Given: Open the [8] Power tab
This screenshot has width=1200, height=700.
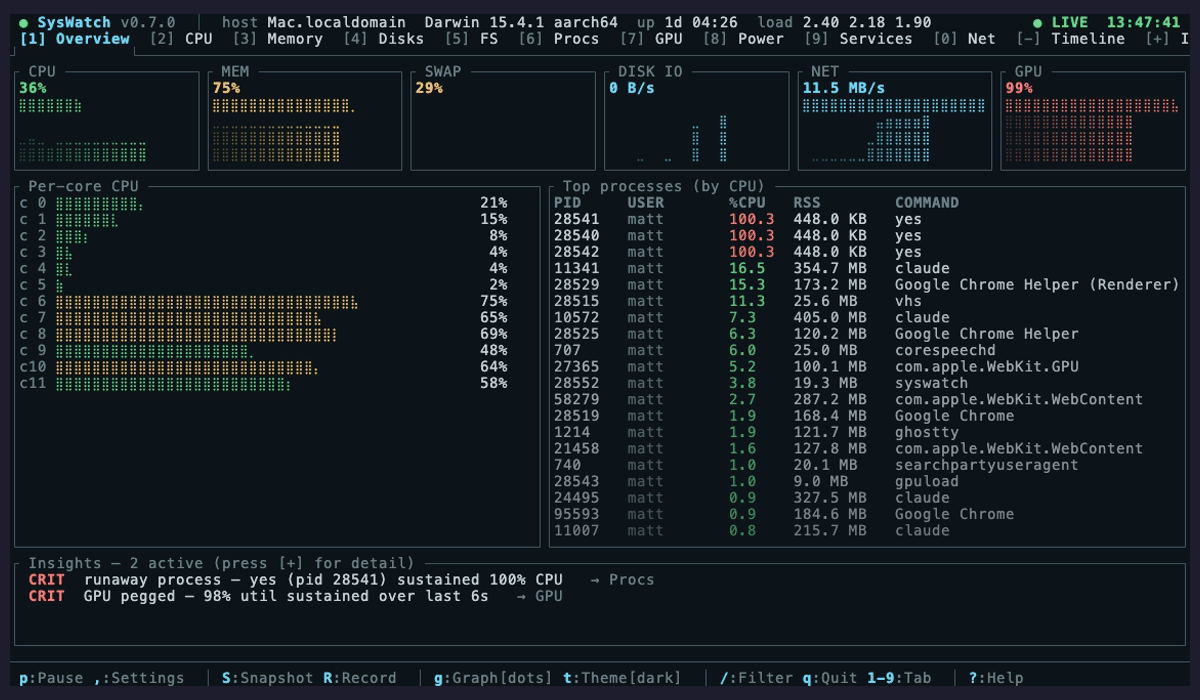Looking at the screenshot, I should tap(743, 39).
